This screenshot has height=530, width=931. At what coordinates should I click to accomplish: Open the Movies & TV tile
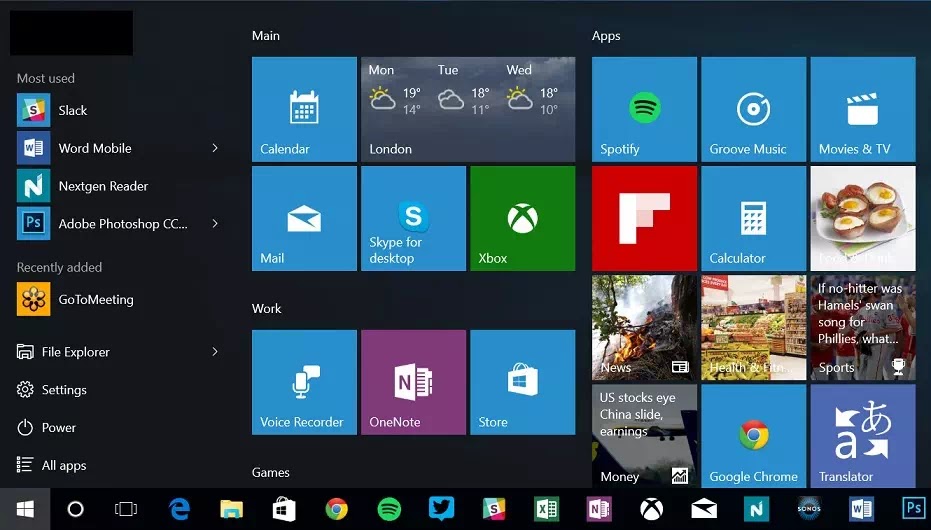[863, 109]
